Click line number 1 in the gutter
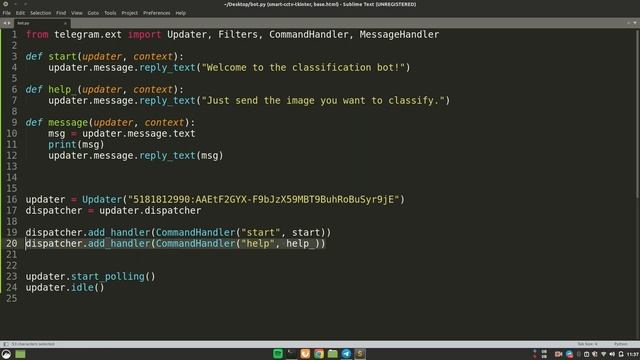The height and width of the screenshot is (360, 640). tap(14, 34)
